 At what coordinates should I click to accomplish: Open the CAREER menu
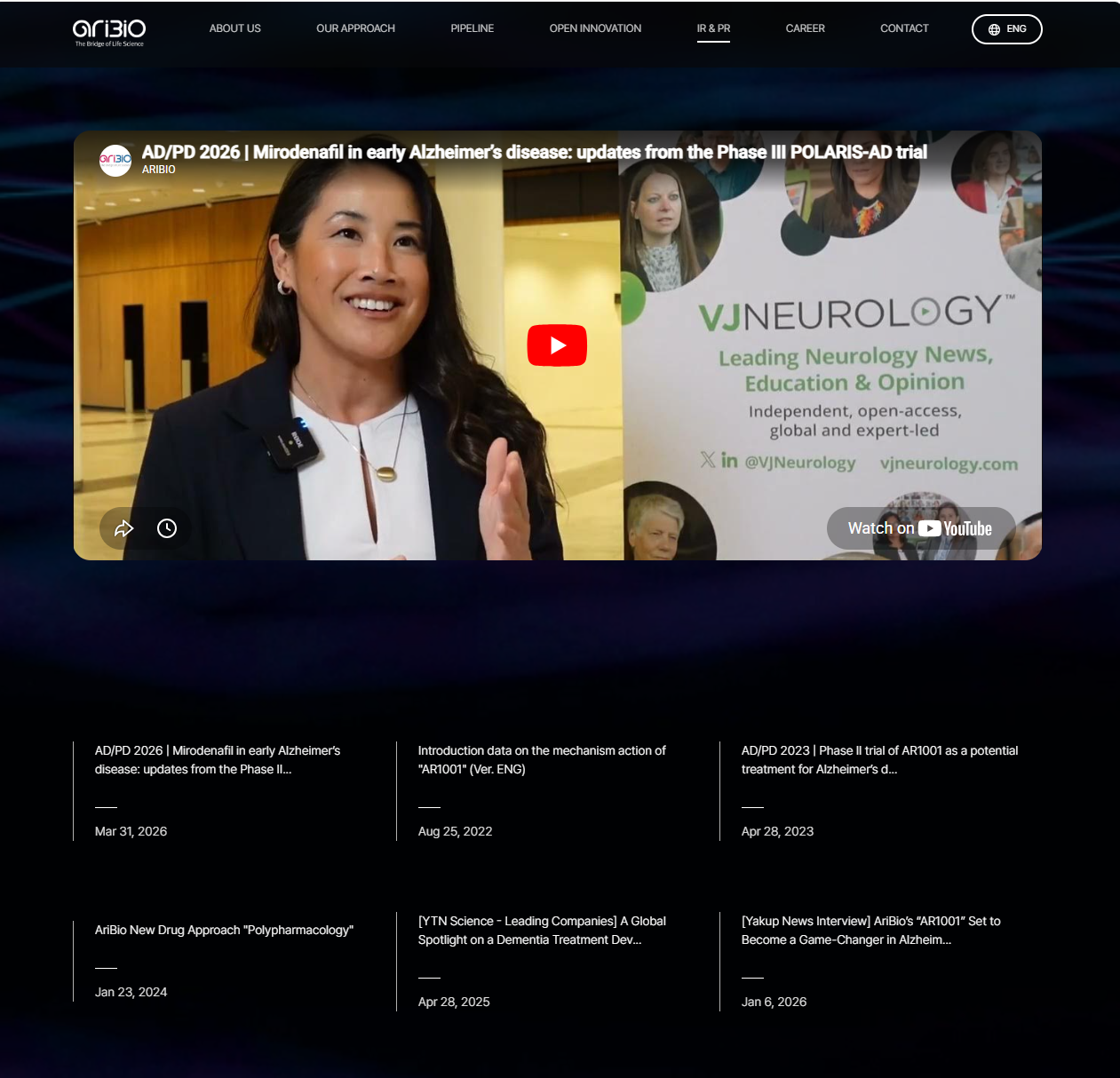(x=806, y=28)
